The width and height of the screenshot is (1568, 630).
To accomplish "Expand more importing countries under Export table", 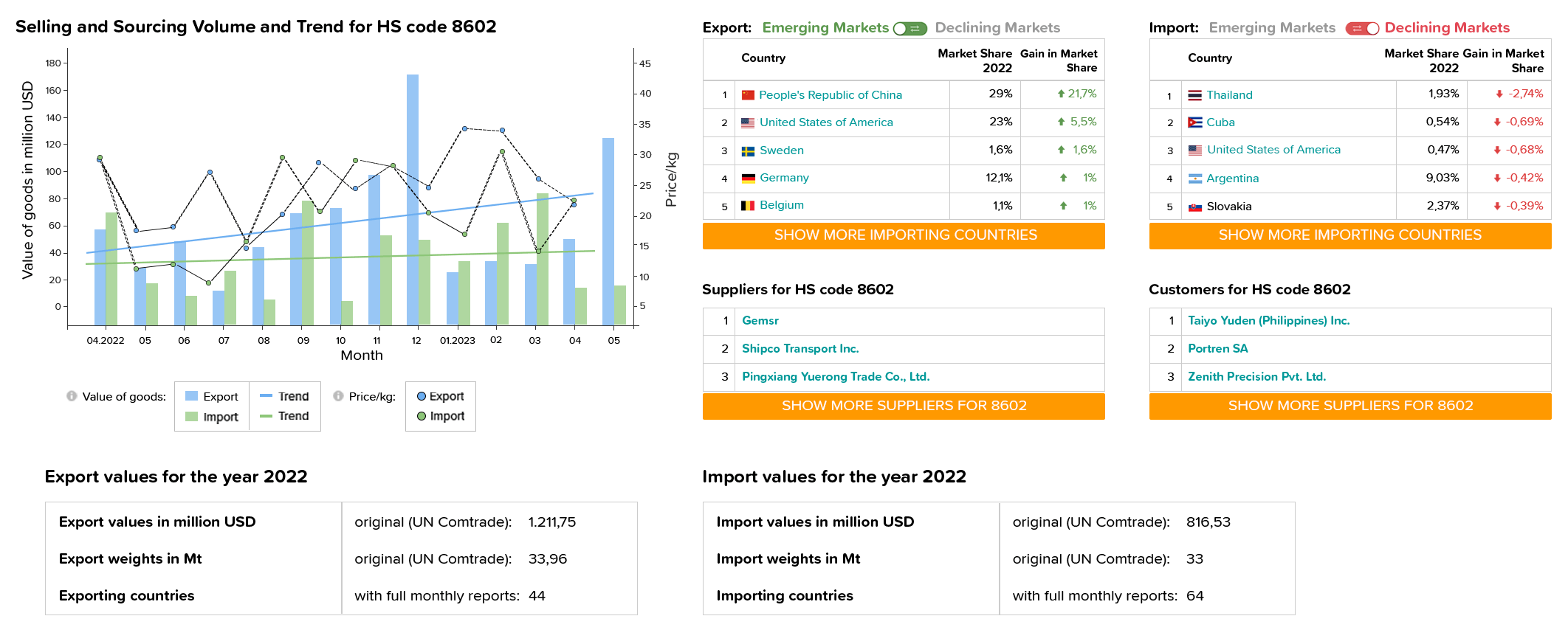I will [904, 235].
